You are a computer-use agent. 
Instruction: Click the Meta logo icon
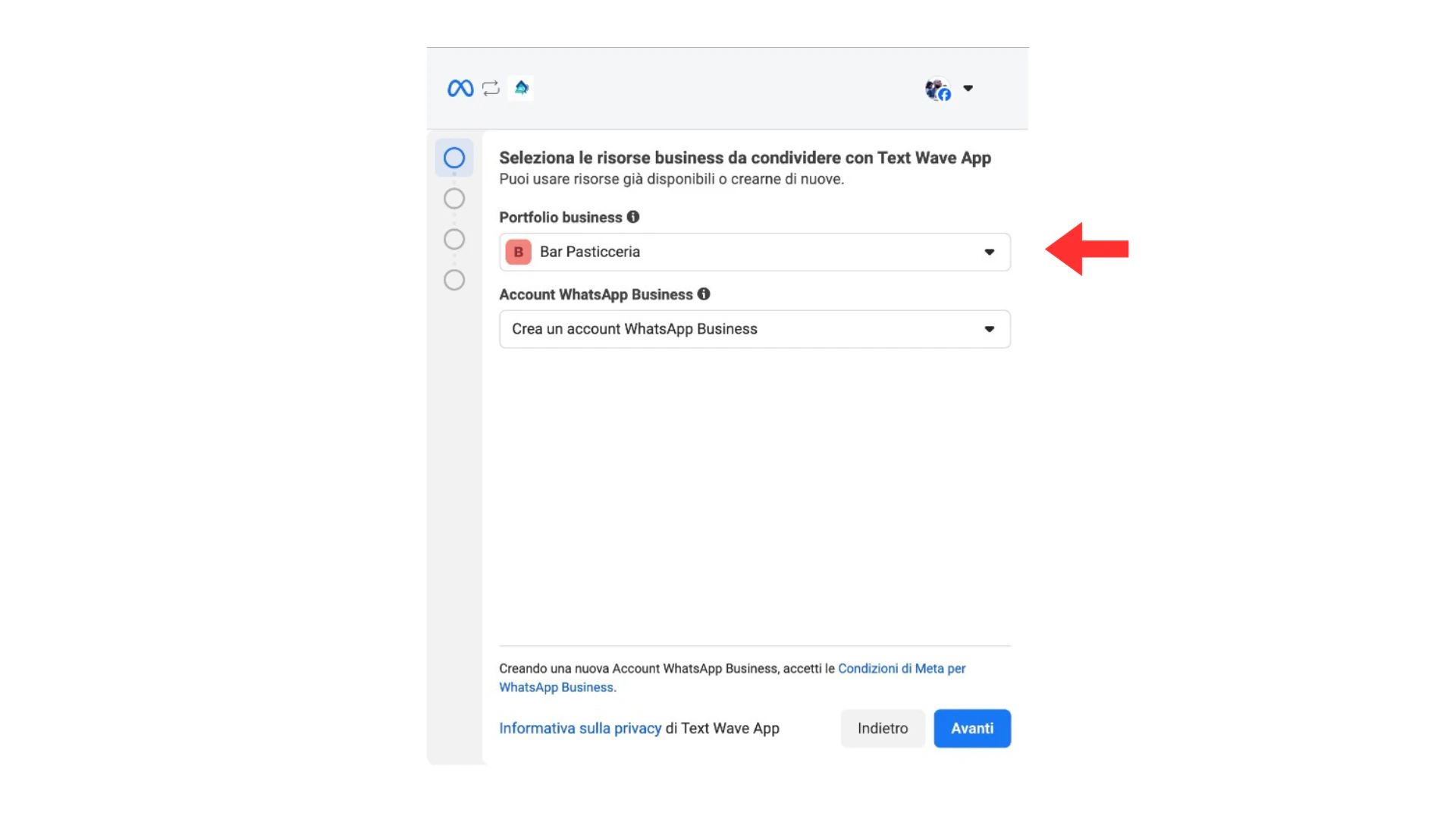[460, 89]
